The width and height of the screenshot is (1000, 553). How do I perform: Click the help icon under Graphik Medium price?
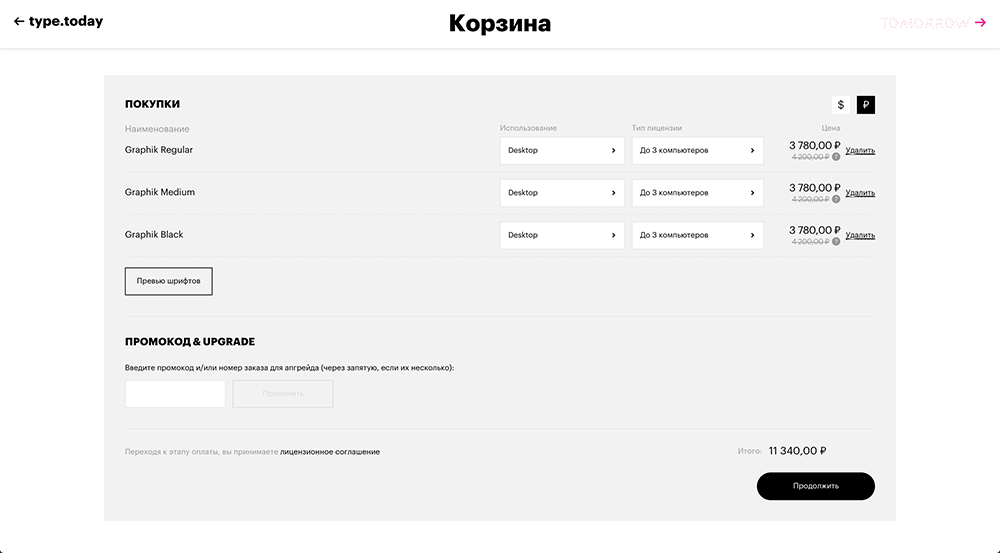tap(836, 199)
